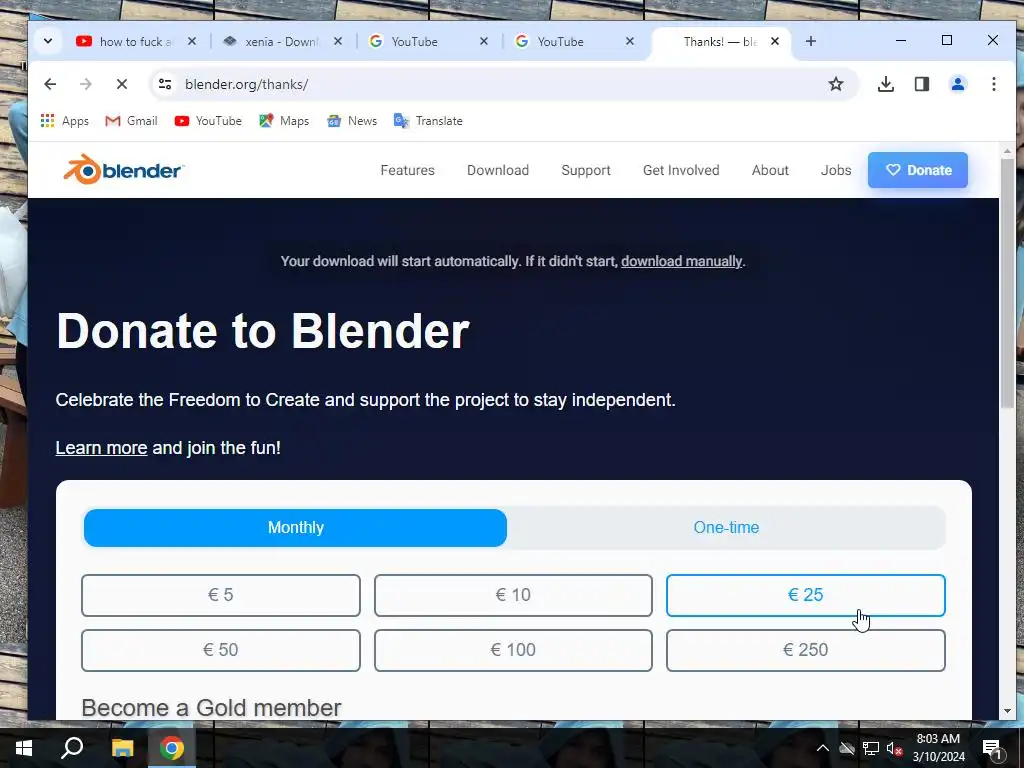Open Chrome downloads icon
1024x768 pixels.
(886, 84)
